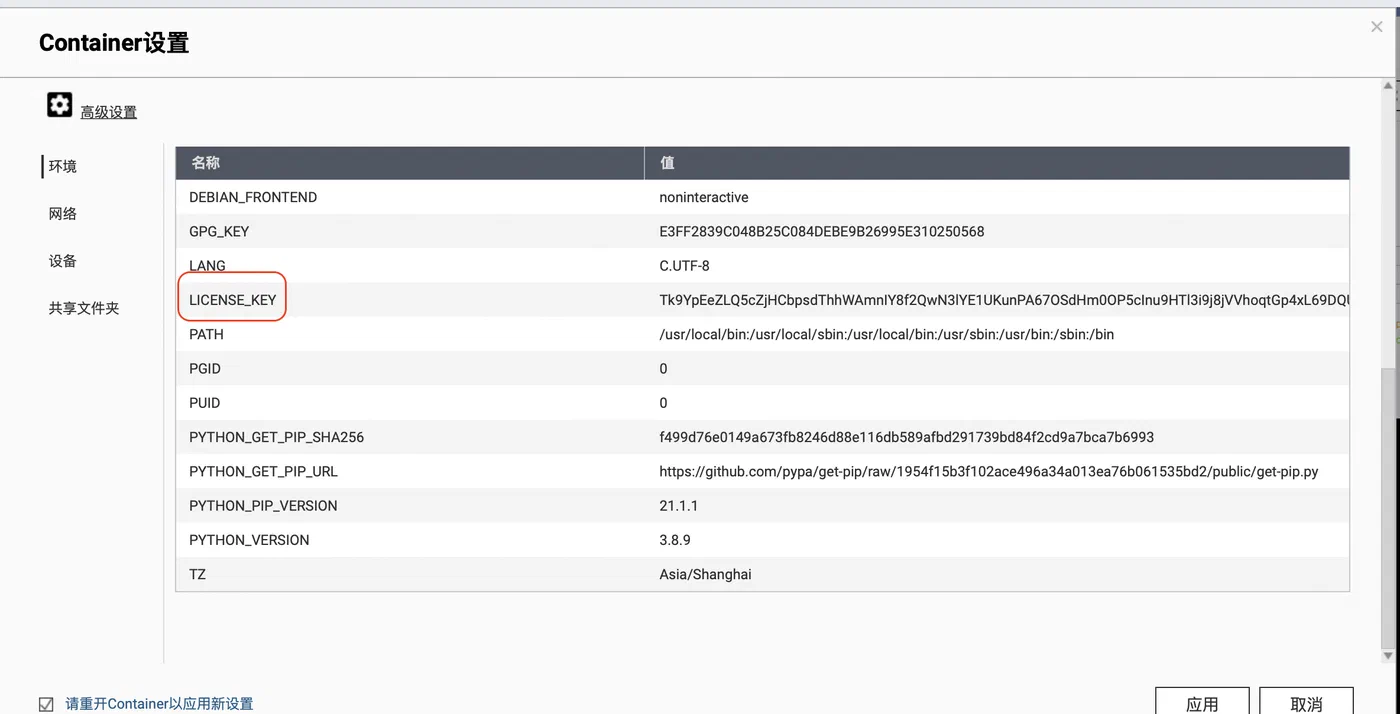Click the value Asia/Shanghai
Viewport: 1400px width, 714px height.
click(x=705, y=574)
